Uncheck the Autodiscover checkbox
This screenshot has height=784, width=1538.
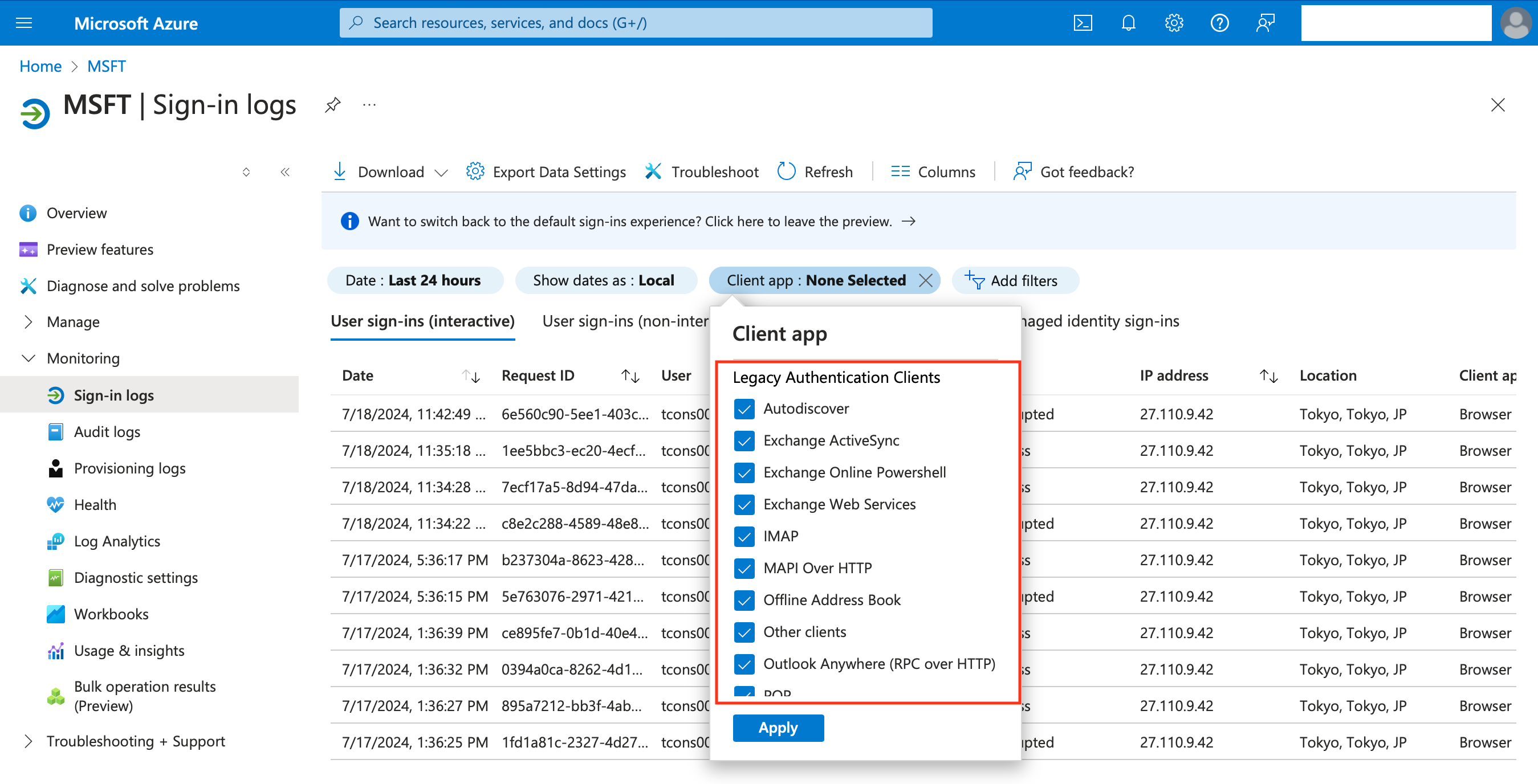(x=744, y=409)
